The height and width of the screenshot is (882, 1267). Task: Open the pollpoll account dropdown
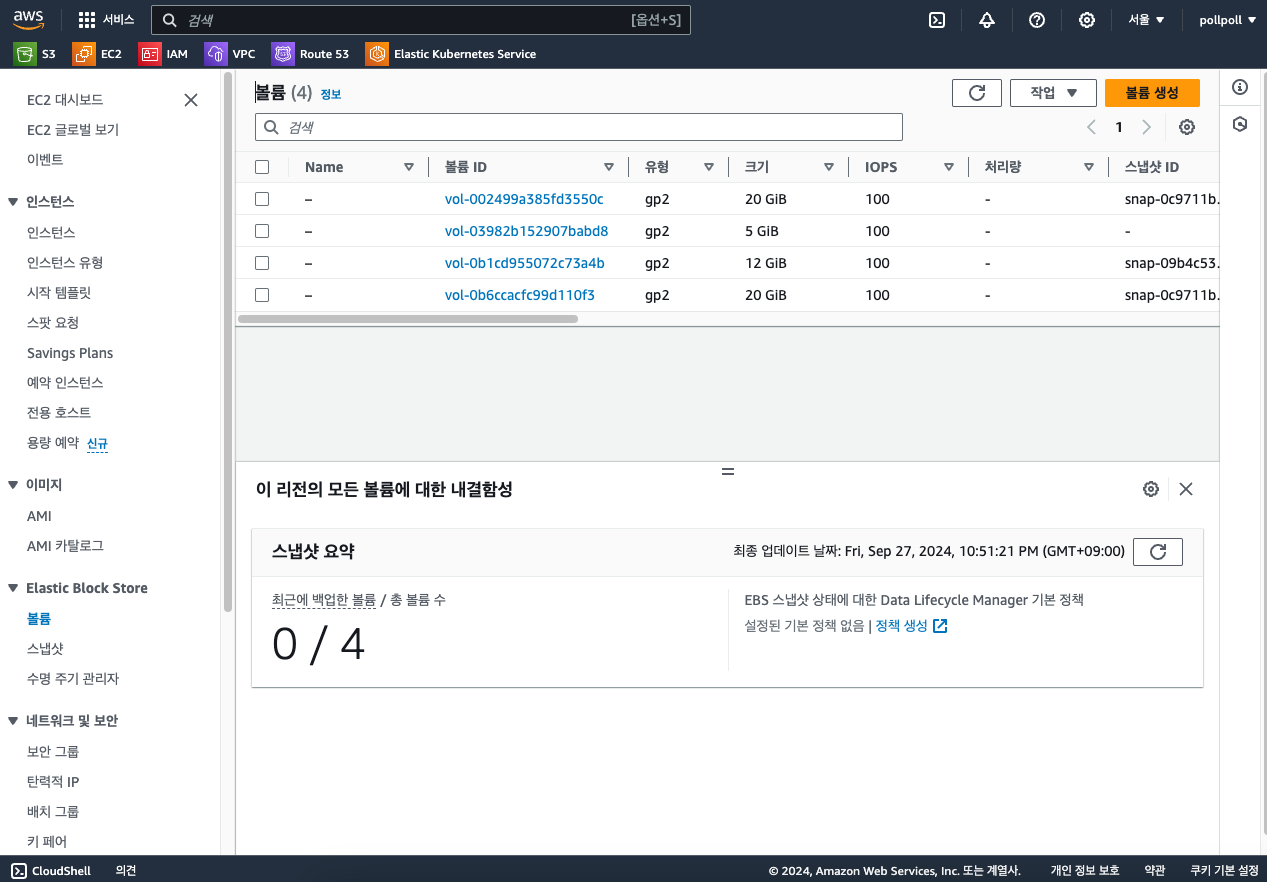pyautogui.click(x=1227, y=20)
